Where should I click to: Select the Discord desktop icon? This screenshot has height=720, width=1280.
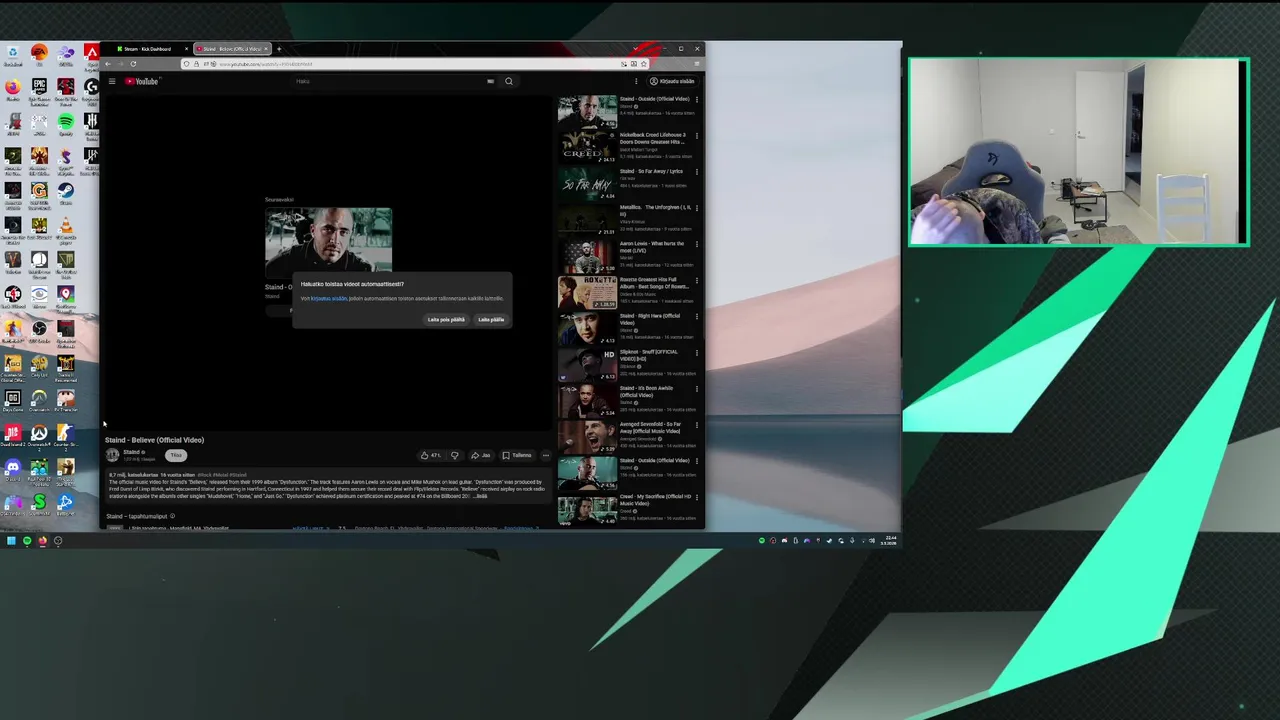pos(13,472)
